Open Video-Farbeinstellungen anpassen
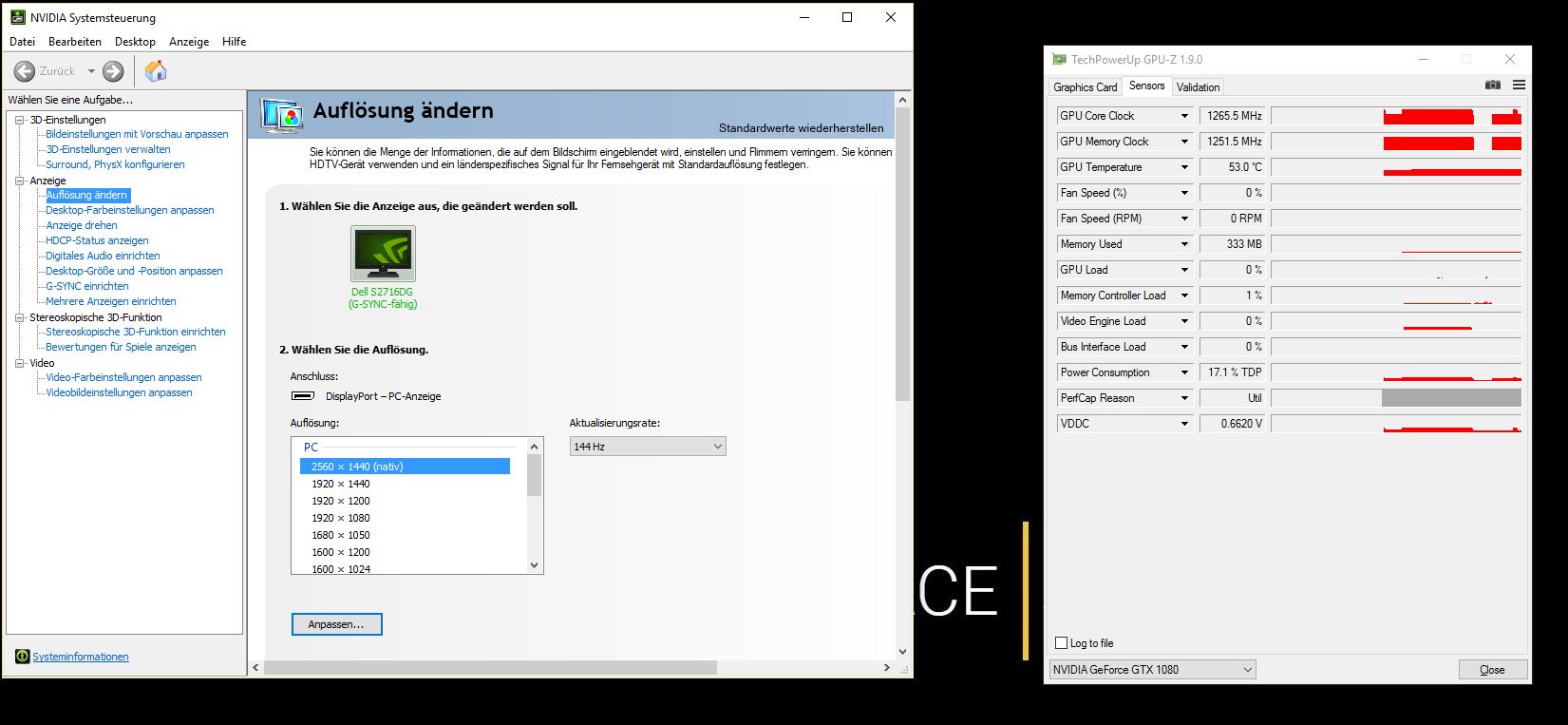Screen dimensions: 1568x725 click(x=123, y=377)
